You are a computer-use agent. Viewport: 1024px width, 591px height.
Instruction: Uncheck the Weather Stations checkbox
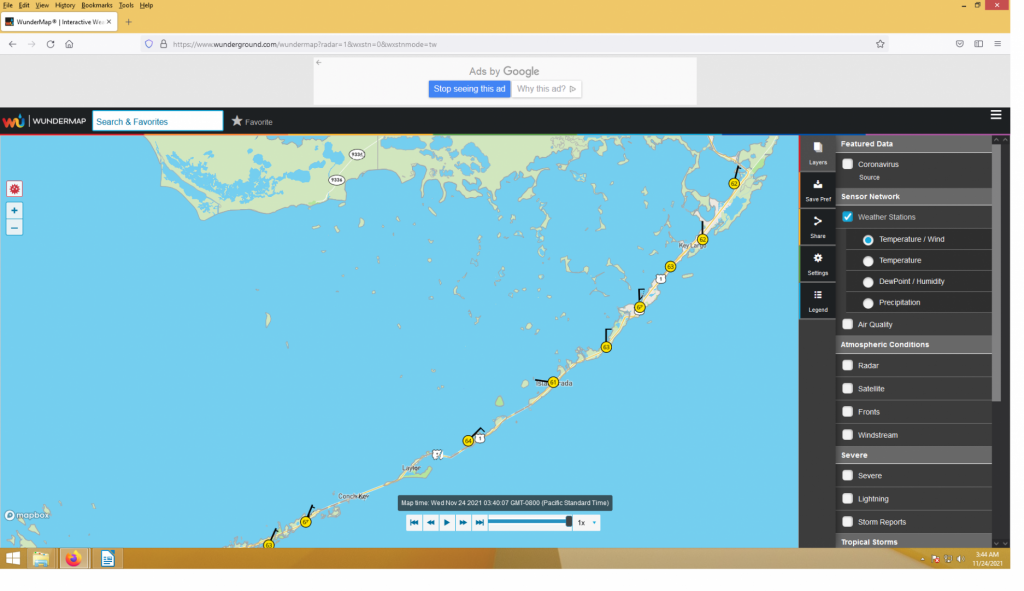point(848,217)
